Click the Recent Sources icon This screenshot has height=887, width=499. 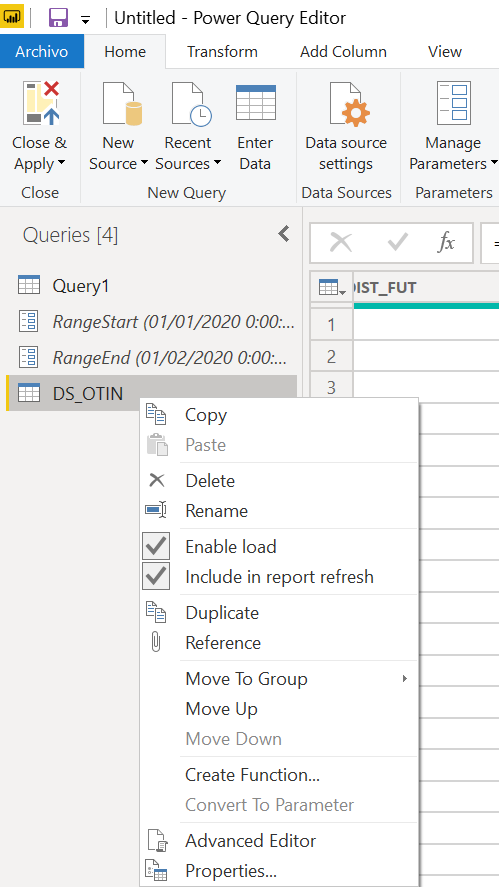coord(191,103)
